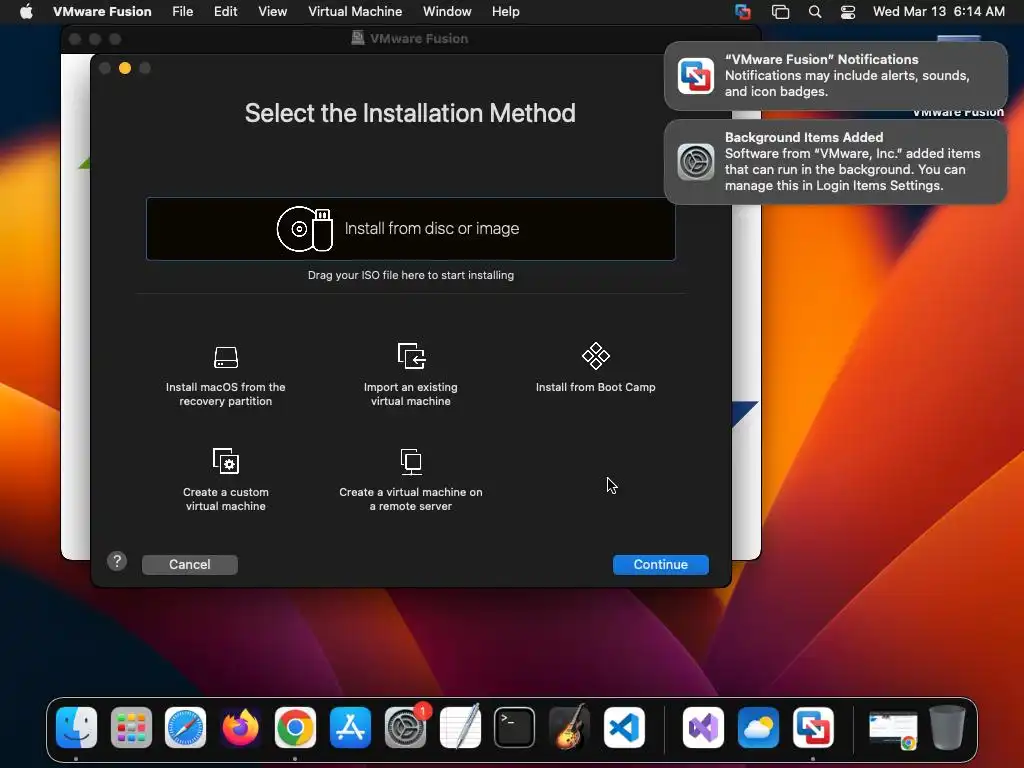Open the Window menu
1024x768 pixels.
pyautogui.click(x=447, y=11)
